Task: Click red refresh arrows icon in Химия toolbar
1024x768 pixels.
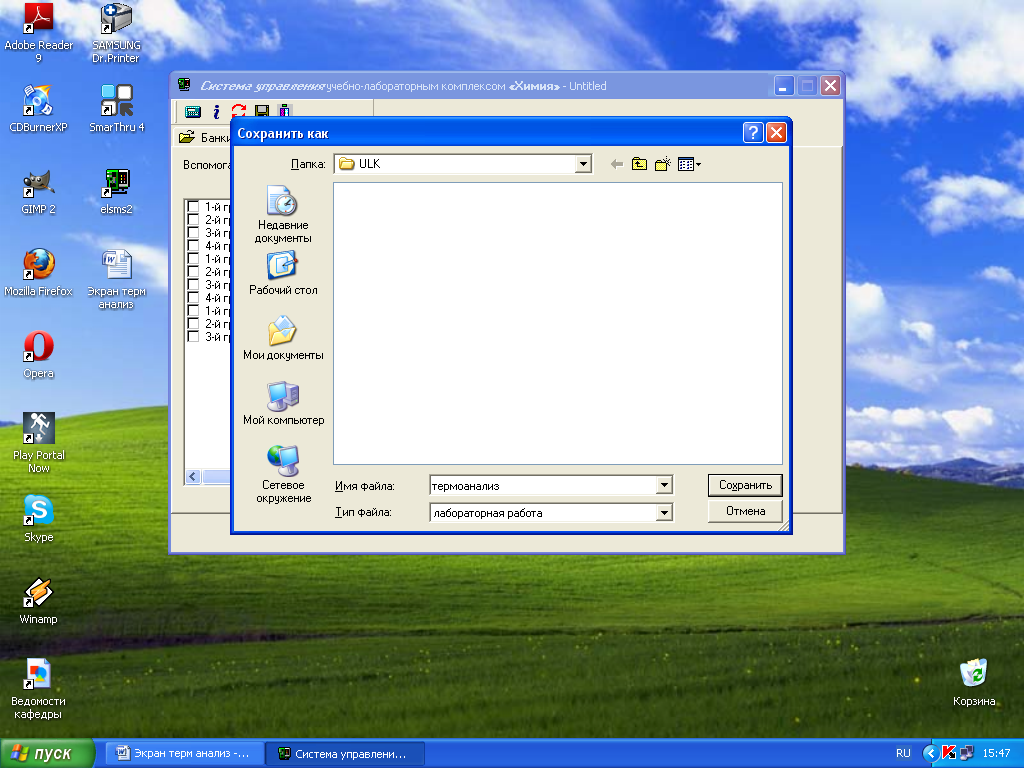Action: [x=239, y=112]
